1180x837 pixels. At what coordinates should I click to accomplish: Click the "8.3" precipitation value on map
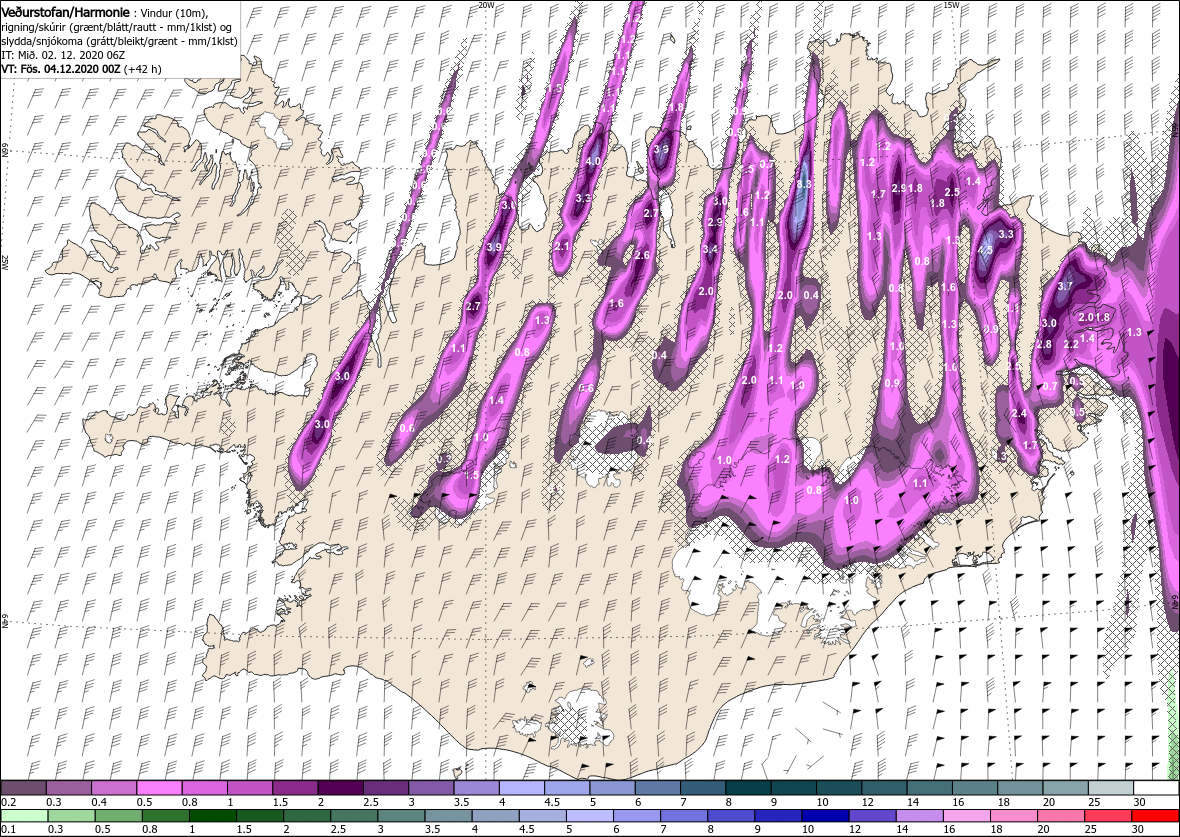pyautogui.click(x=804, y=183)
